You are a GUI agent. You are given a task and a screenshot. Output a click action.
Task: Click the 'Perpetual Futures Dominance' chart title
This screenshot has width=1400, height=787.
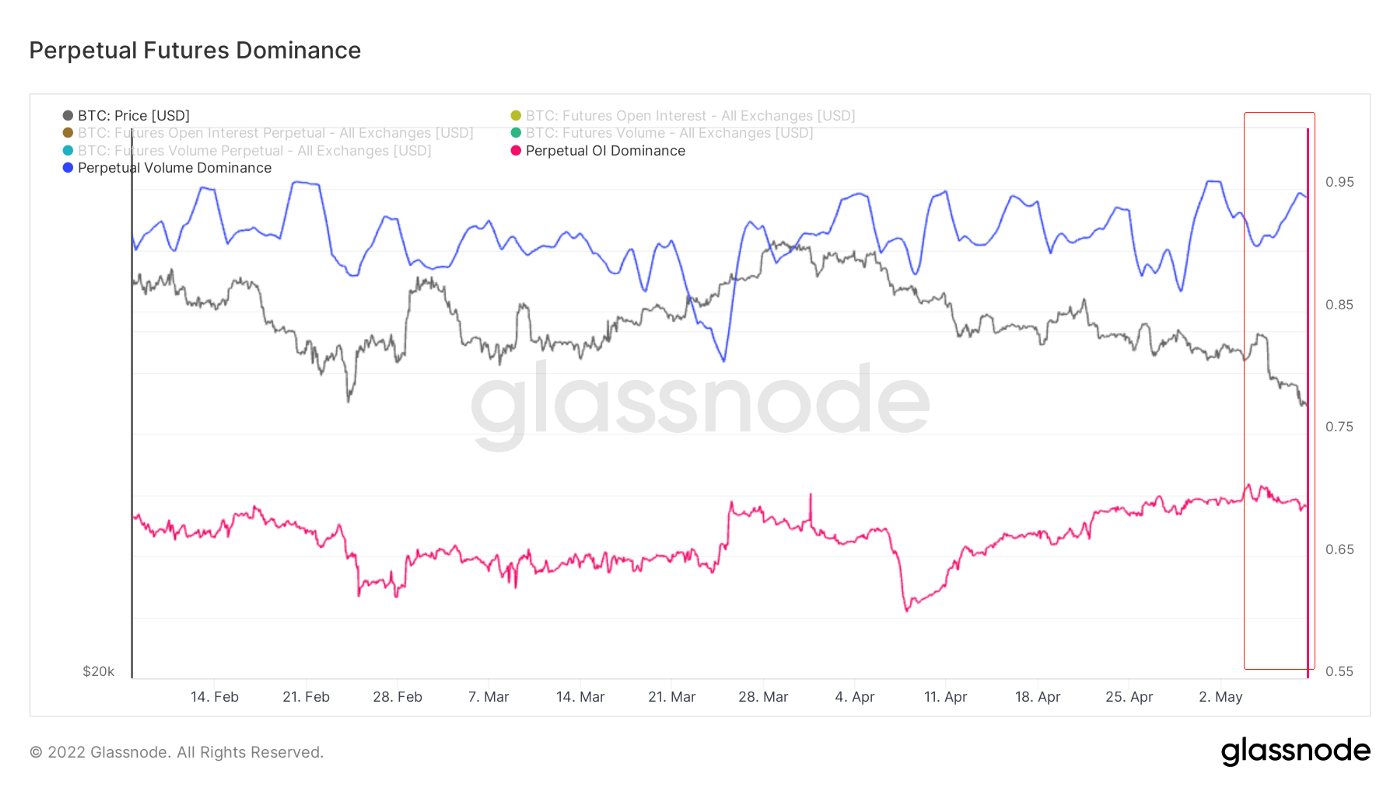click(195, 50)
